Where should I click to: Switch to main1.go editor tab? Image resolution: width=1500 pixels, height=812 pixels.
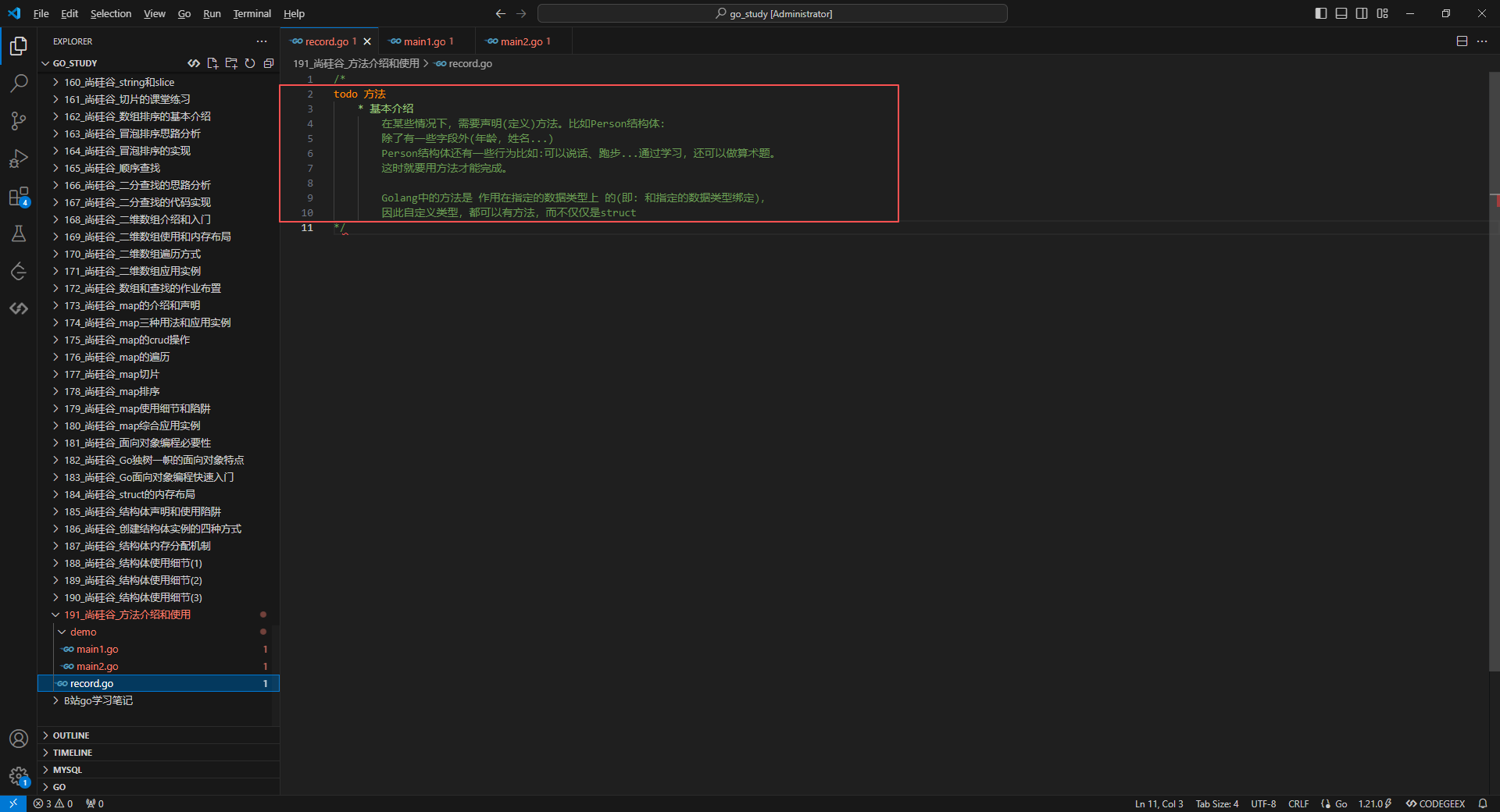click(x=425, y=41)
